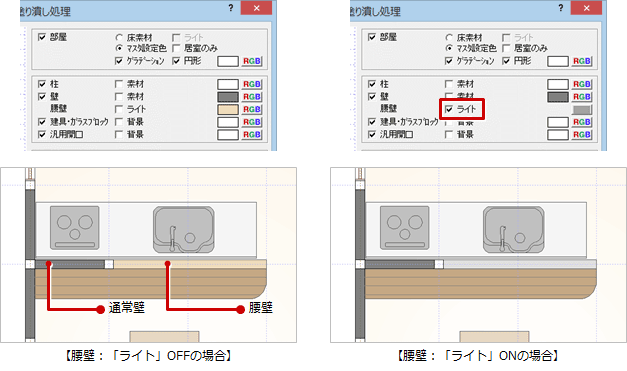627x371 pixels.
Task: Select マス別設定色 radio button in right dialog
Action: pos(449,48)
